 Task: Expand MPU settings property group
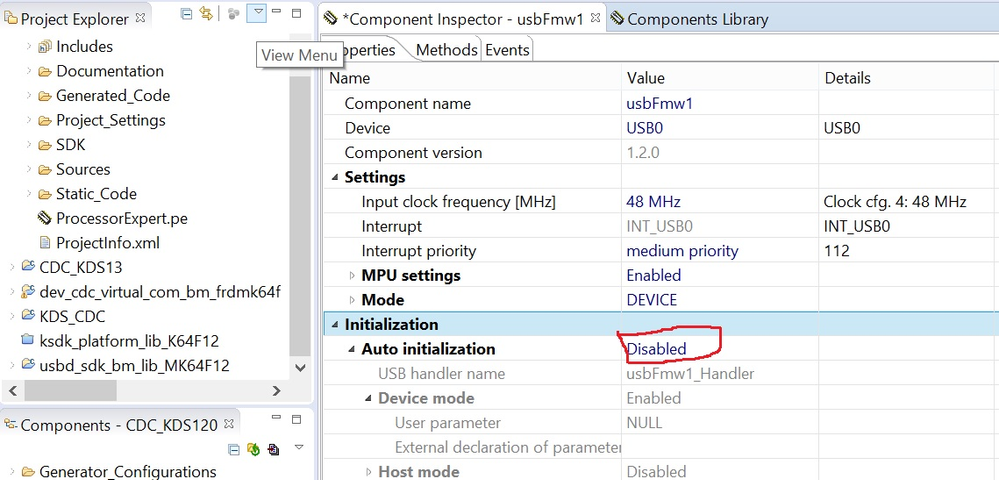click(352, 275)
